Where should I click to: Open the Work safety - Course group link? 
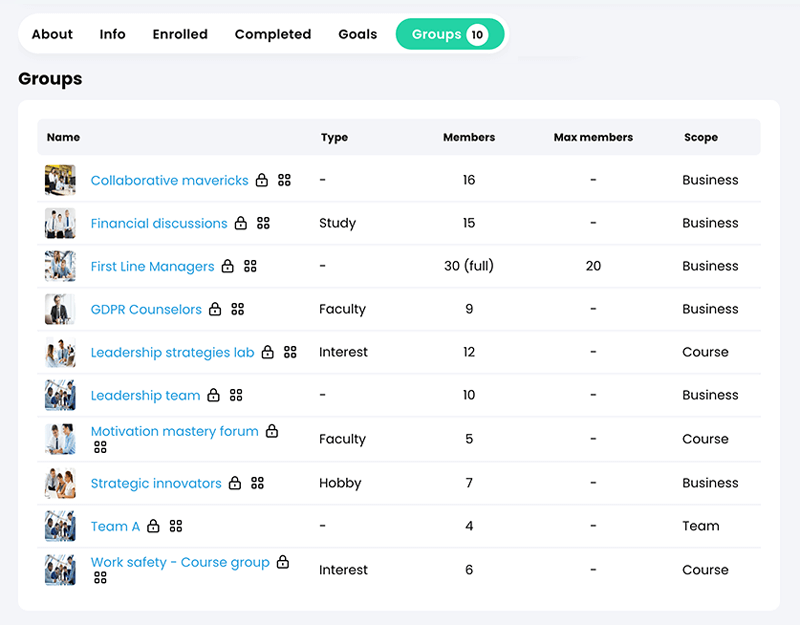tap(180, 562)
